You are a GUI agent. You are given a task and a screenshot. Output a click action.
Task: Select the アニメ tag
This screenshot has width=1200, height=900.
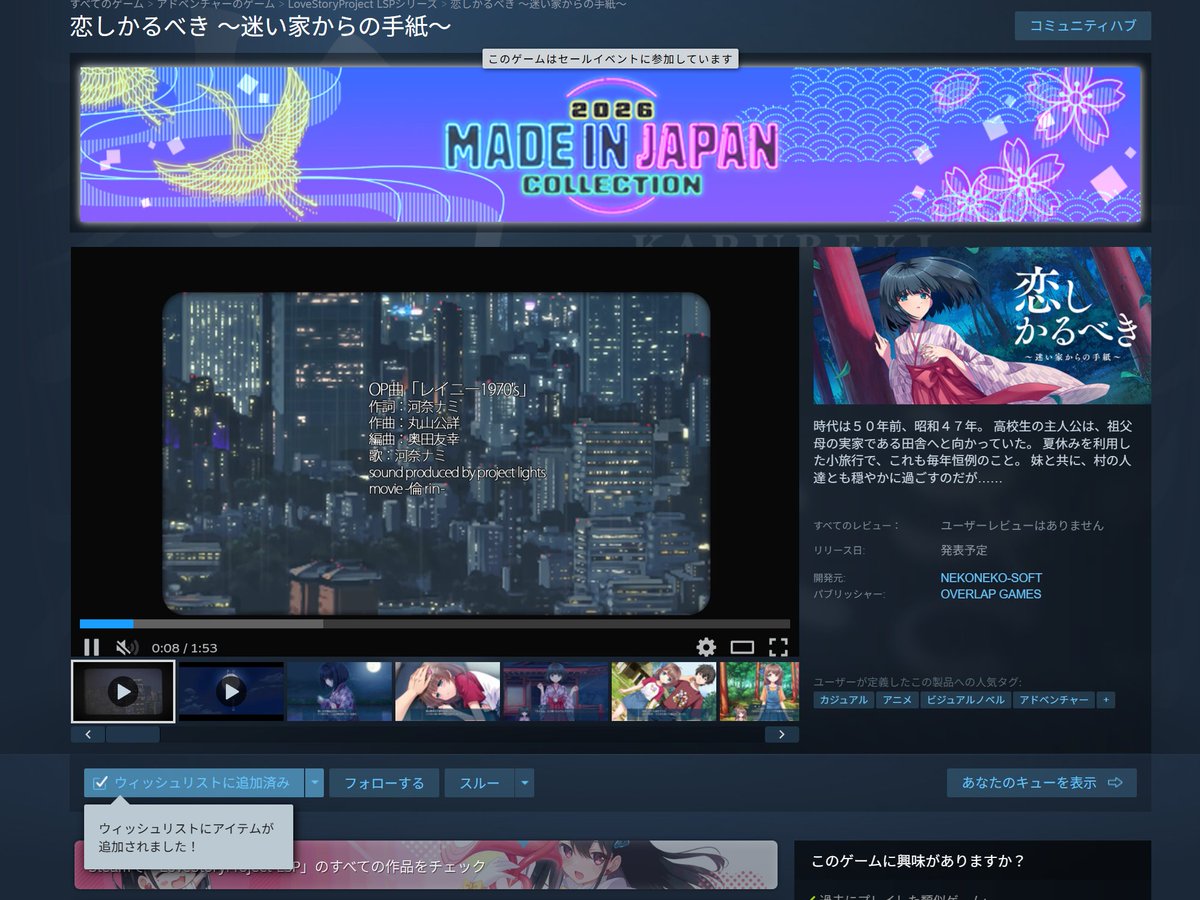pyautogui.click(x=896, y=700)
